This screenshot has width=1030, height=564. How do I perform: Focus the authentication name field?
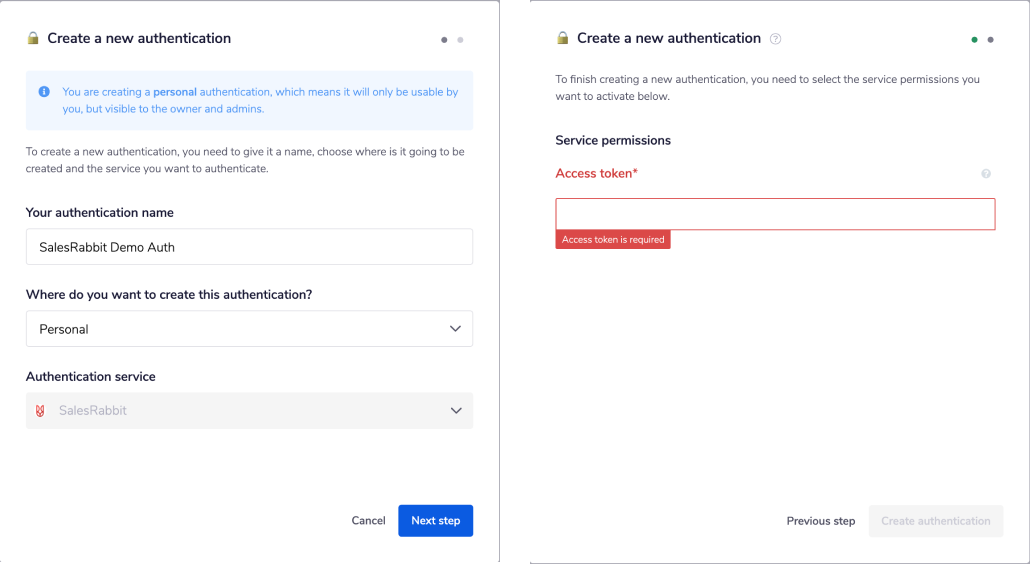249,247
